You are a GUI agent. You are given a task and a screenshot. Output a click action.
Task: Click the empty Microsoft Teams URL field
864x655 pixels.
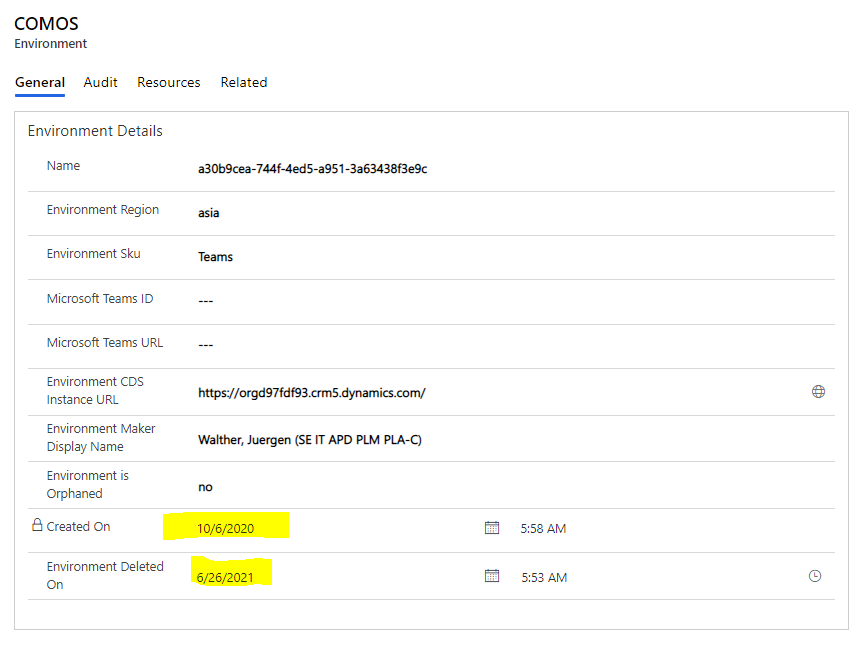click(206, 345)
